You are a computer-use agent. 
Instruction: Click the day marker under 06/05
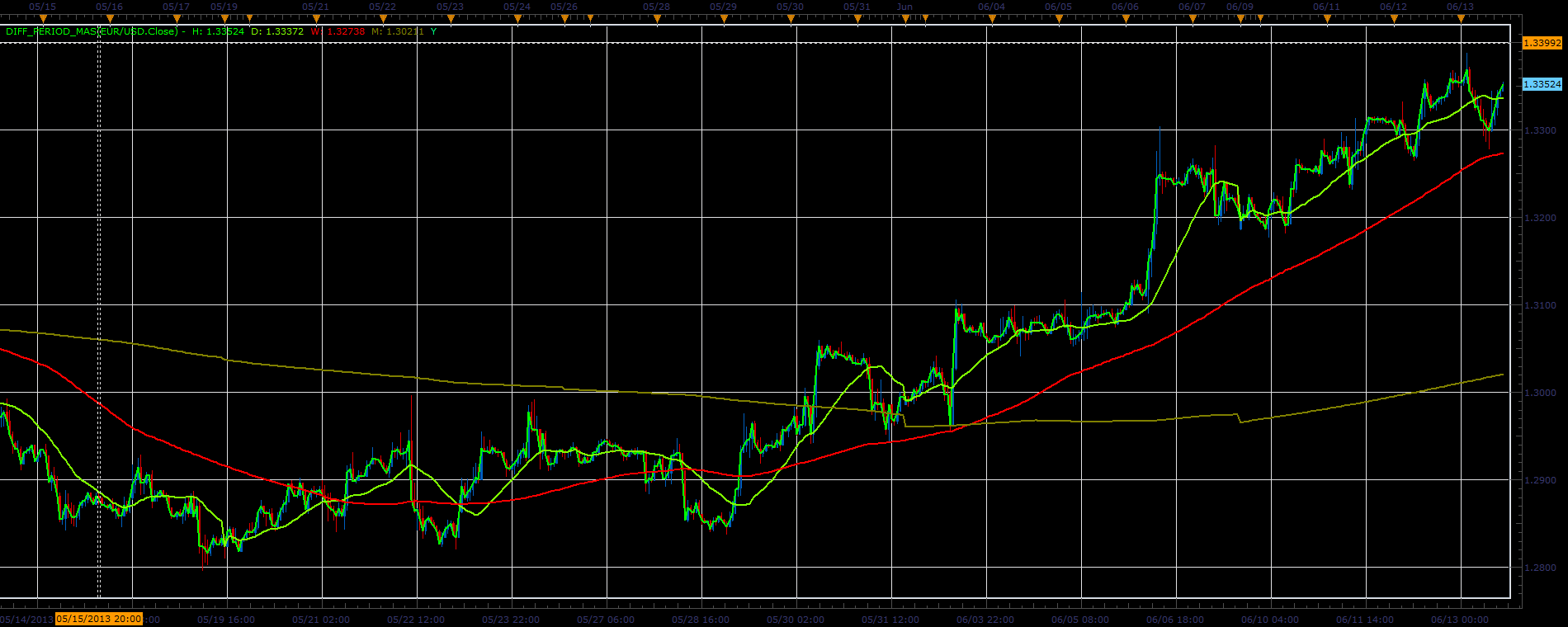(x=1058, y=18)
